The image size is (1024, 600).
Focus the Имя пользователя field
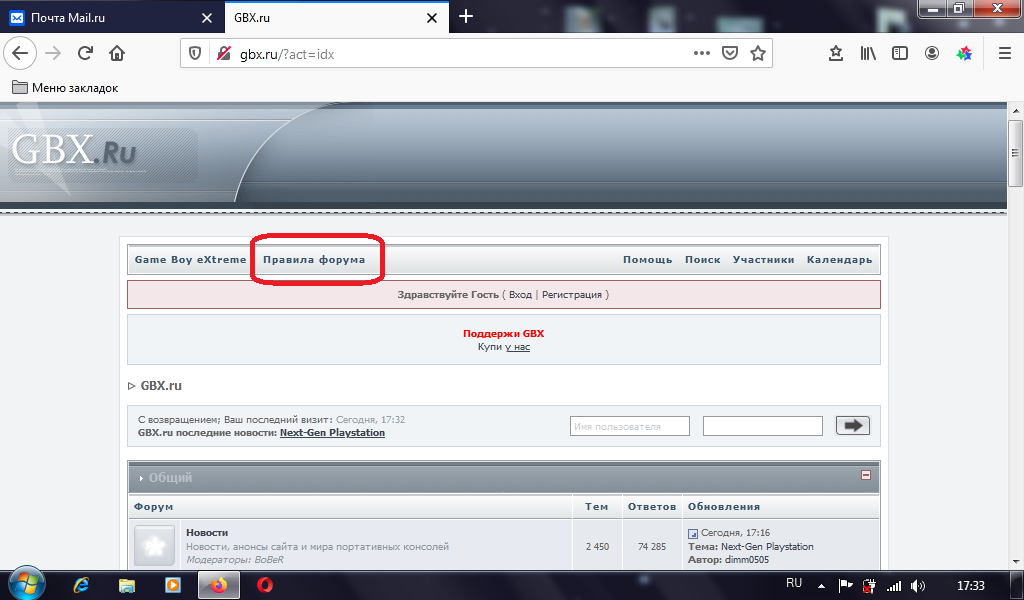tap(630, 426)
